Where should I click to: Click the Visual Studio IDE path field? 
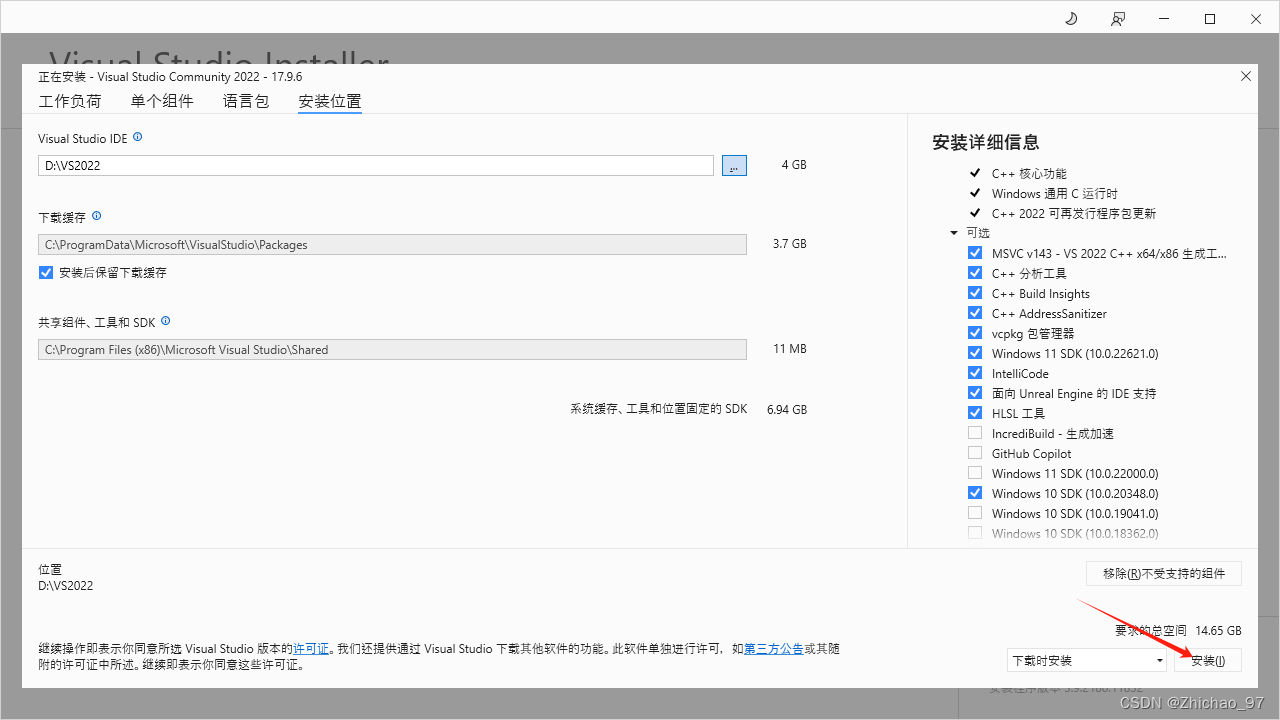[x=375, y=166]
